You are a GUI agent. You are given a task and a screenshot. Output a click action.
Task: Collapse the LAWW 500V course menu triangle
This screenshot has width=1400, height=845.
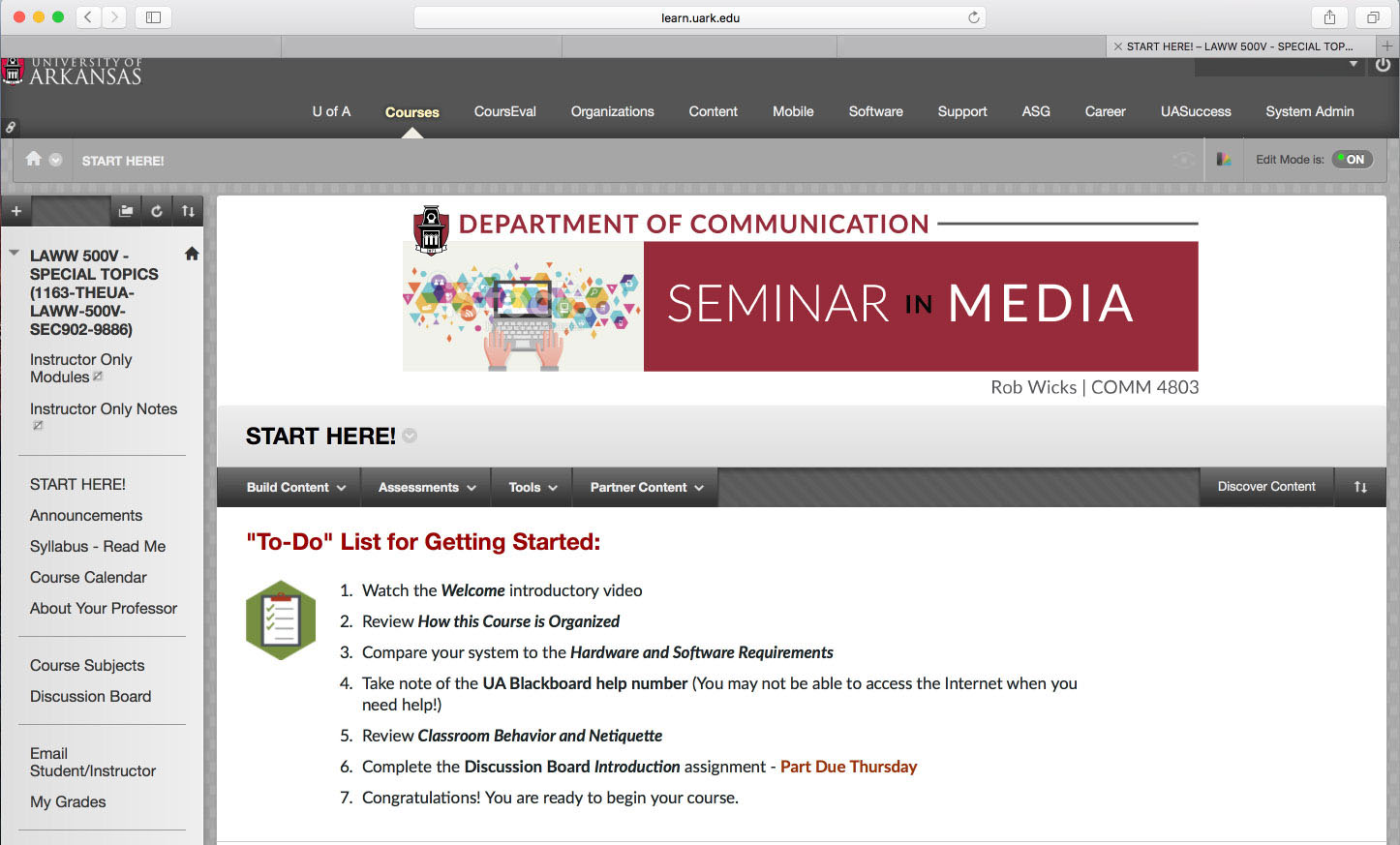pyautogui.click(x=14, y=254)
